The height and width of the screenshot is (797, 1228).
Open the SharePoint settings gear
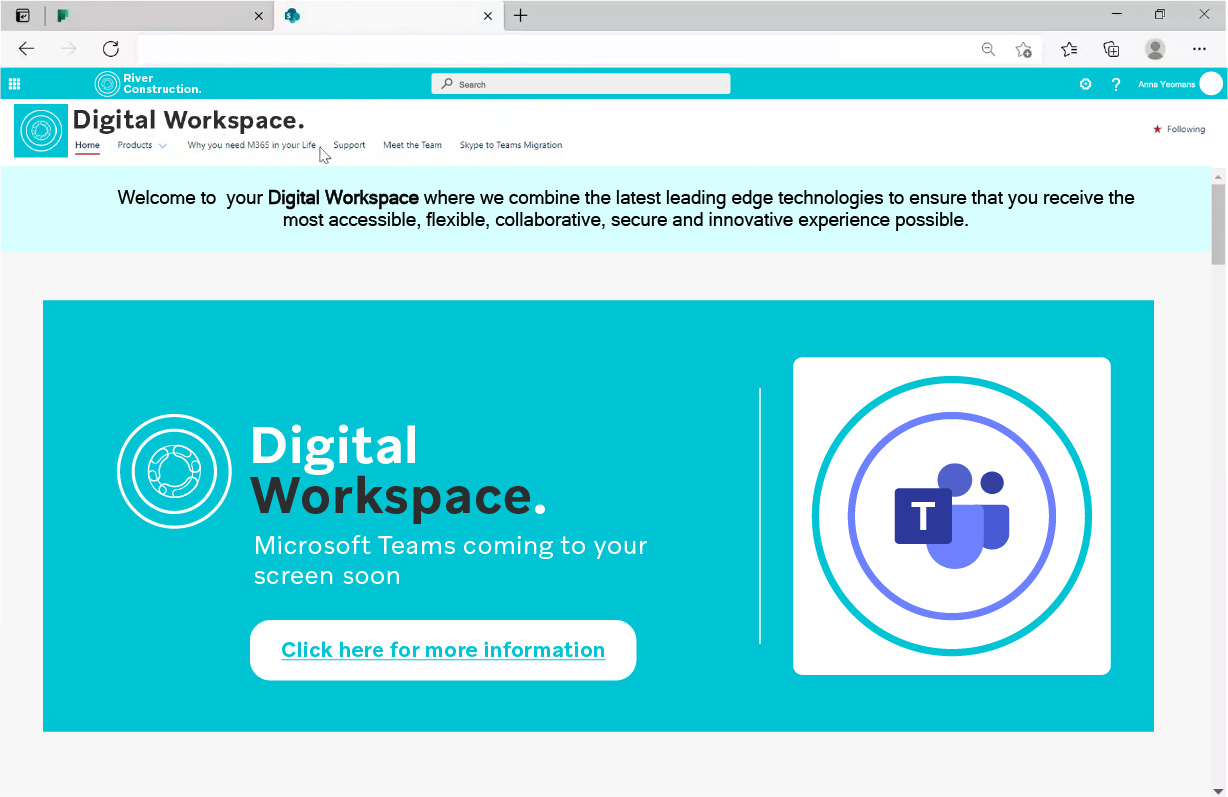pyautogui.click(x=1085, y=84)
